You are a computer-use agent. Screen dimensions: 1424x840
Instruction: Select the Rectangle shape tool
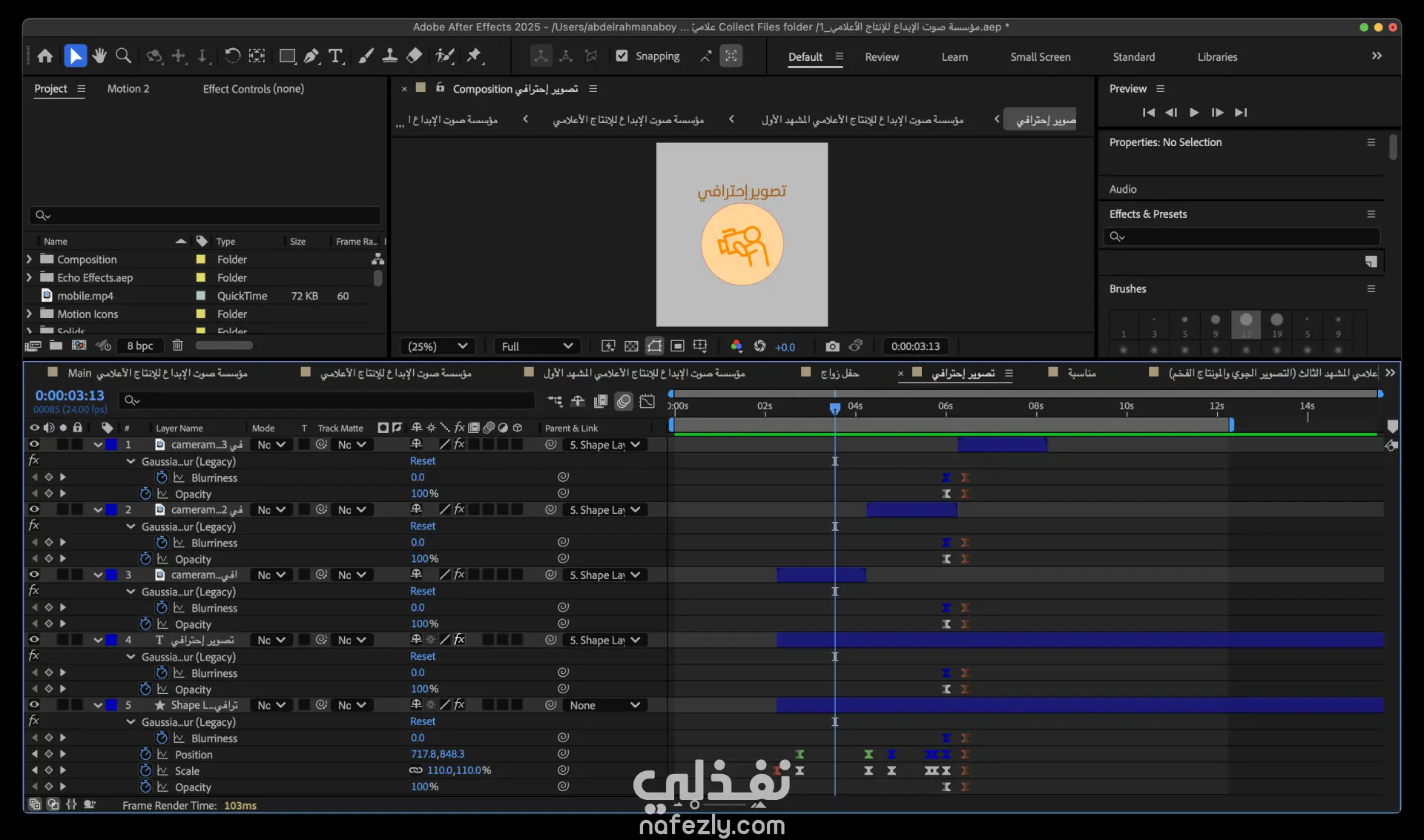click(287, 56)
